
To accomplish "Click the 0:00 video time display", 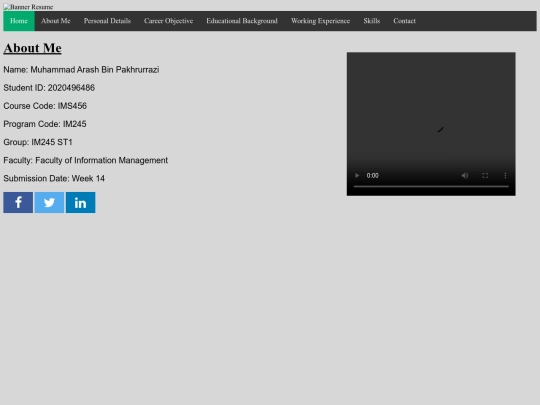I will click(x=373, y=176).
